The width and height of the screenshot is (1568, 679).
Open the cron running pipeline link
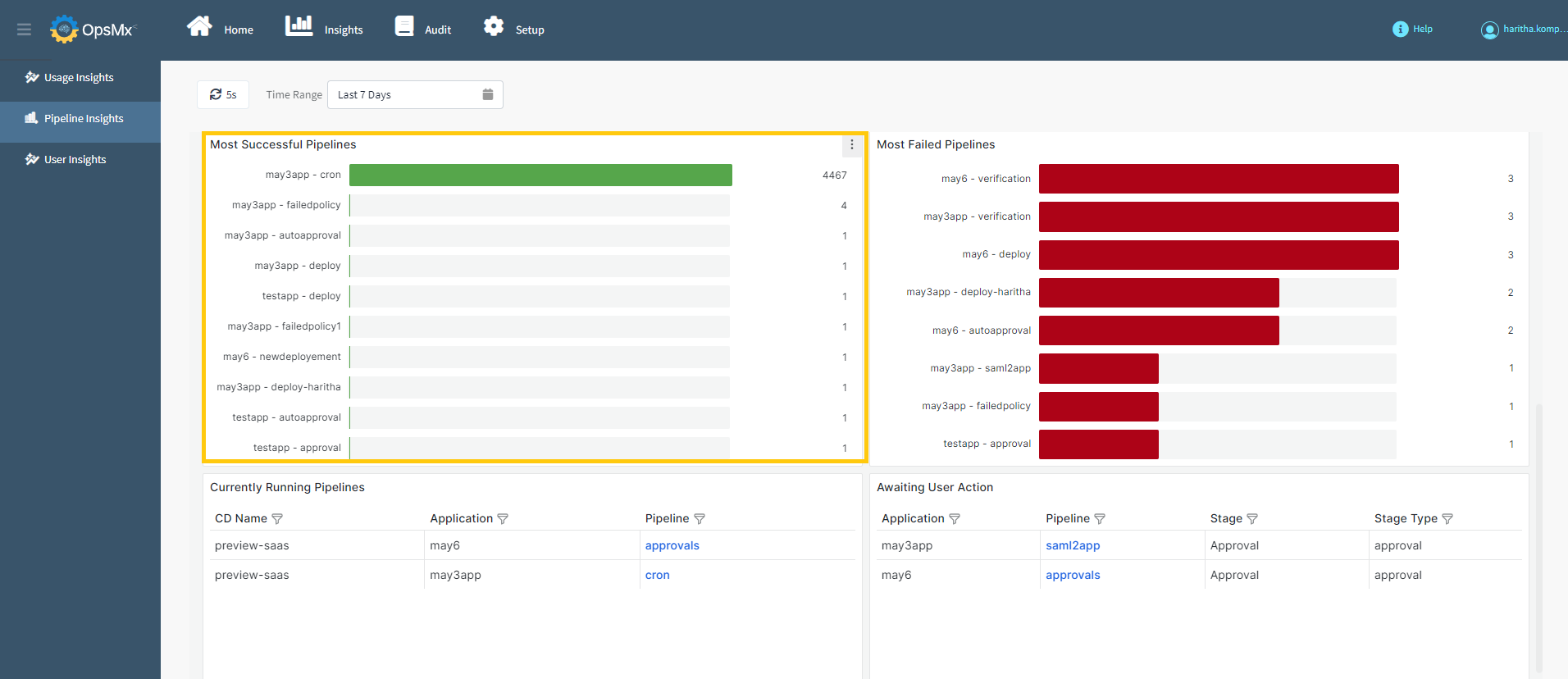coord(657,576)
